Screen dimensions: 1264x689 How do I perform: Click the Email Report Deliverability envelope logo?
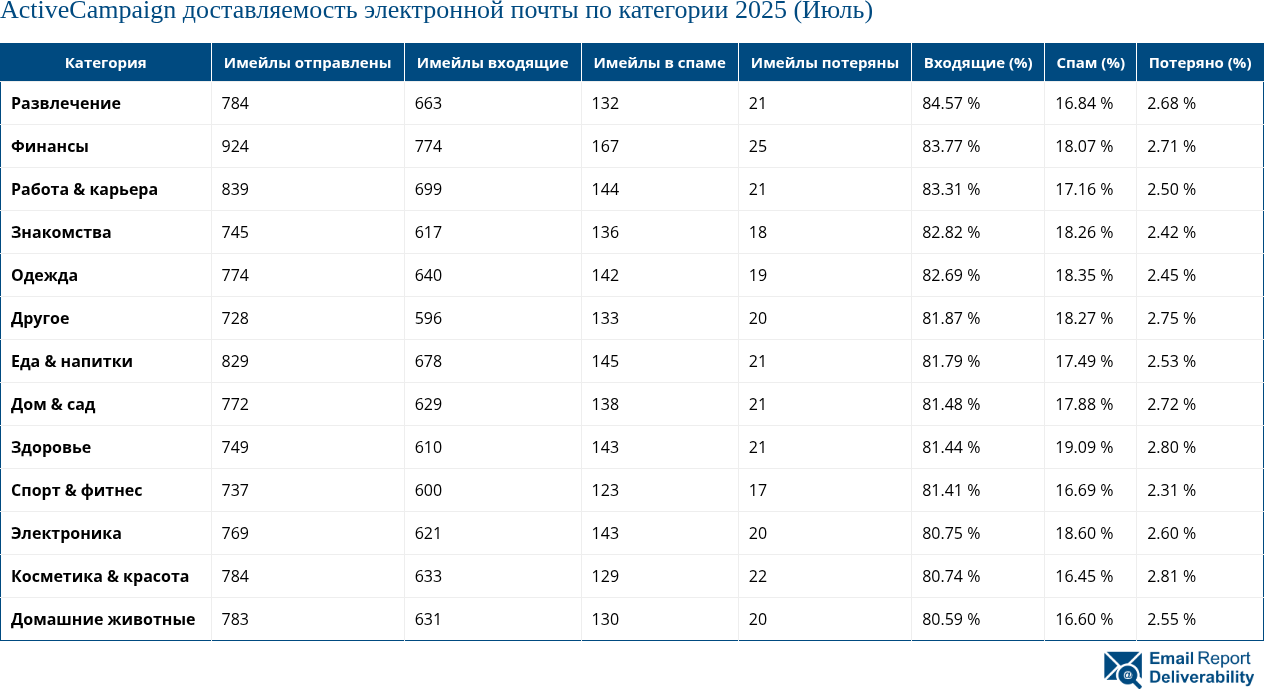tap(1122, 668)
